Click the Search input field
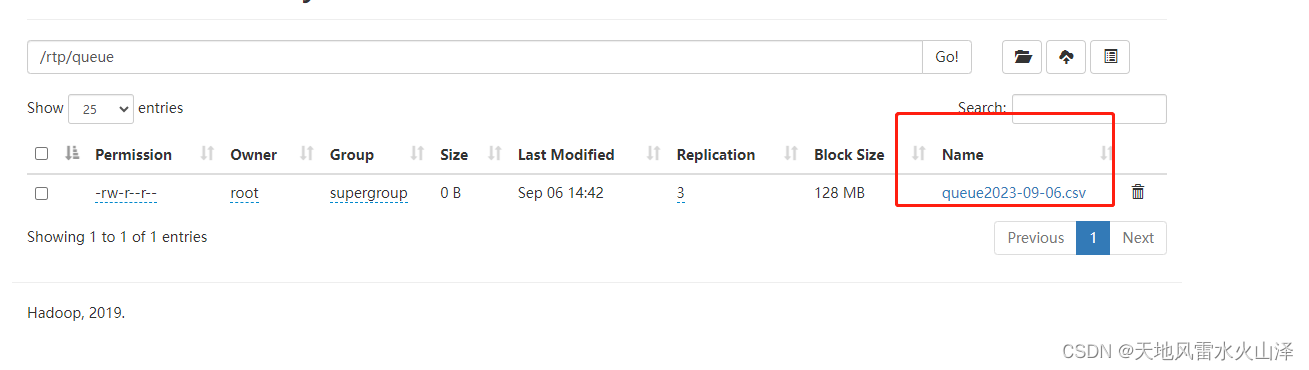 [1089, 109]
